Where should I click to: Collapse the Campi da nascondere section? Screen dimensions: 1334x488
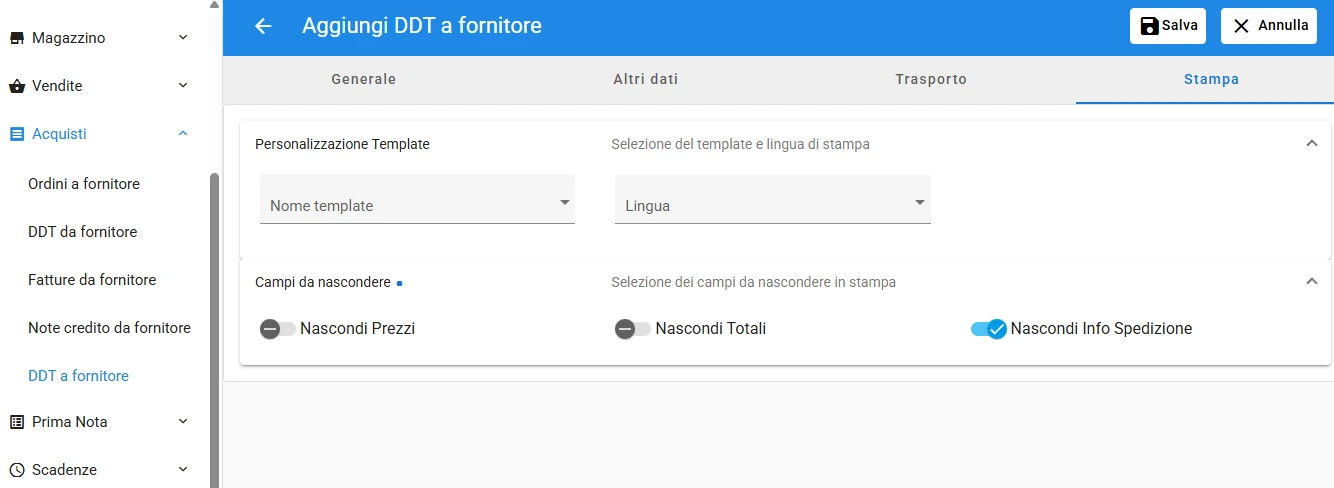coord(1312,282)
